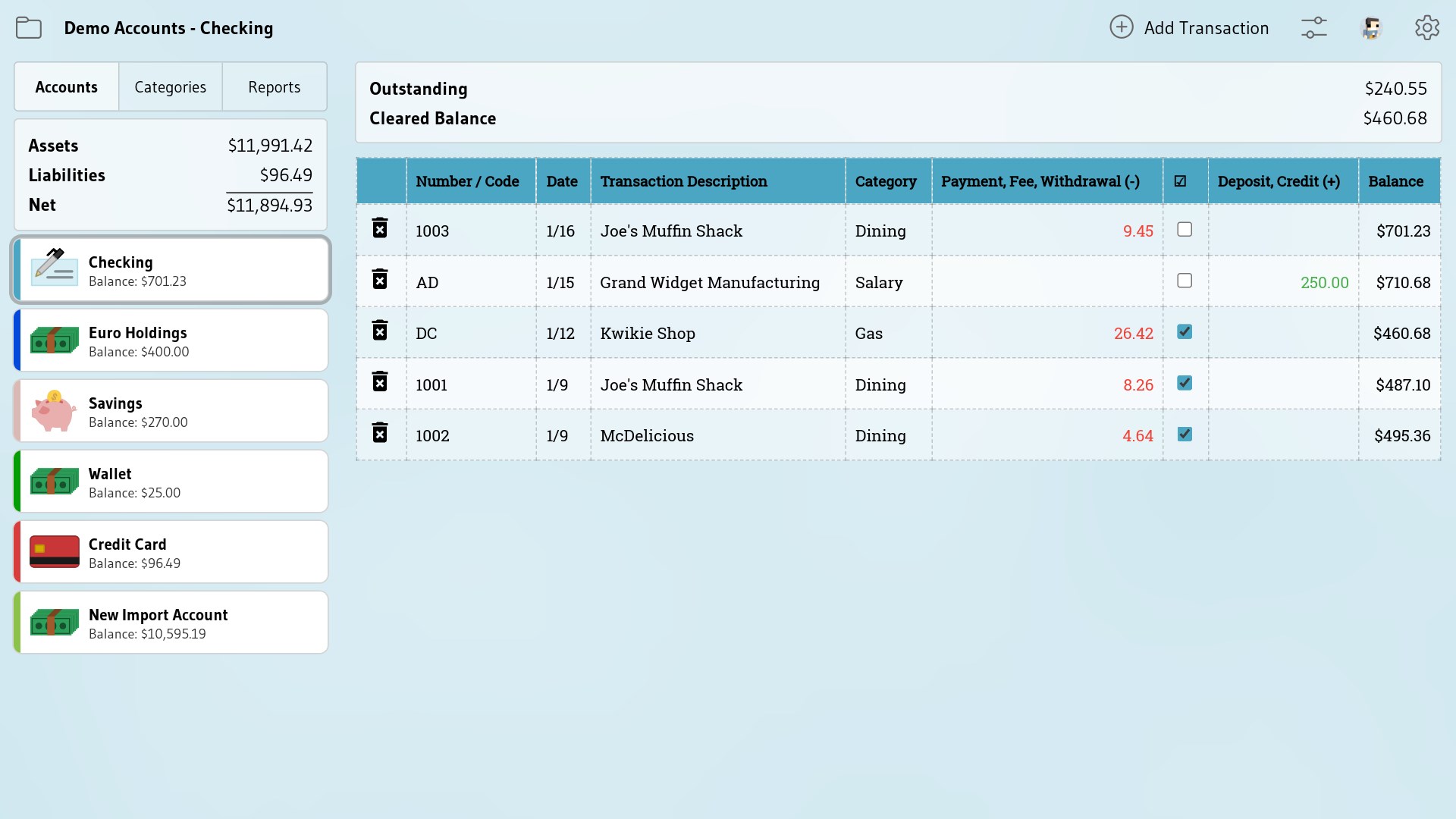1456x819 pixels.
Task: Uncheck the Kwikie Shop cleared checkbox
Action: [1184, 331]
